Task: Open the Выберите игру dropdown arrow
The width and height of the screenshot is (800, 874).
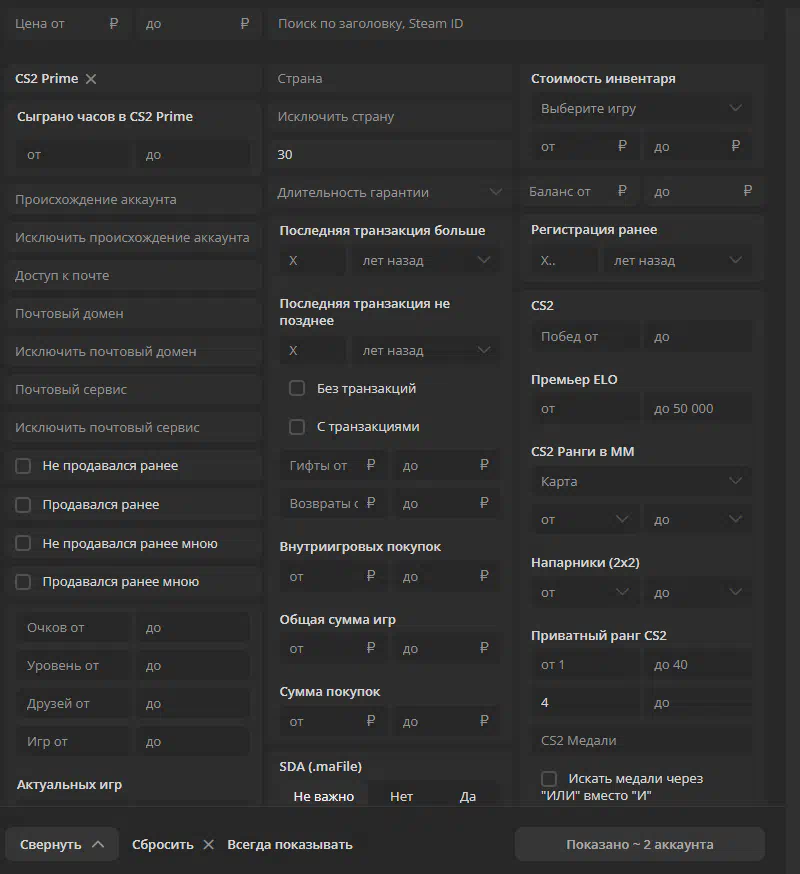Action: click(736, 108)
